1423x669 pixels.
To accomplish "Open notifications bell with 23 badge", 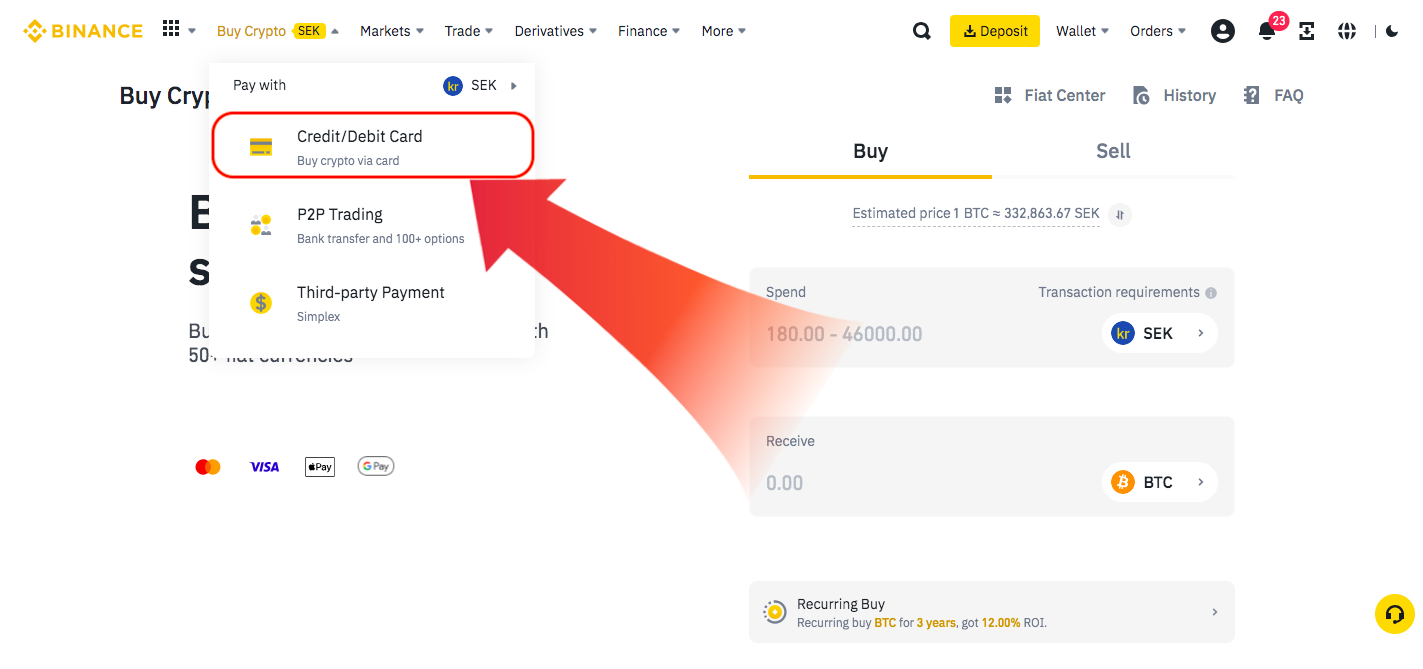I will click(x=1267, y=30).
